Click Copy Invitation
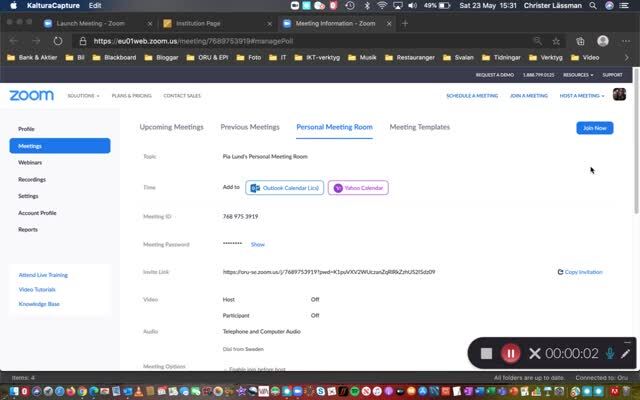Viewport: 640px width, 400px height. point(580,272)
